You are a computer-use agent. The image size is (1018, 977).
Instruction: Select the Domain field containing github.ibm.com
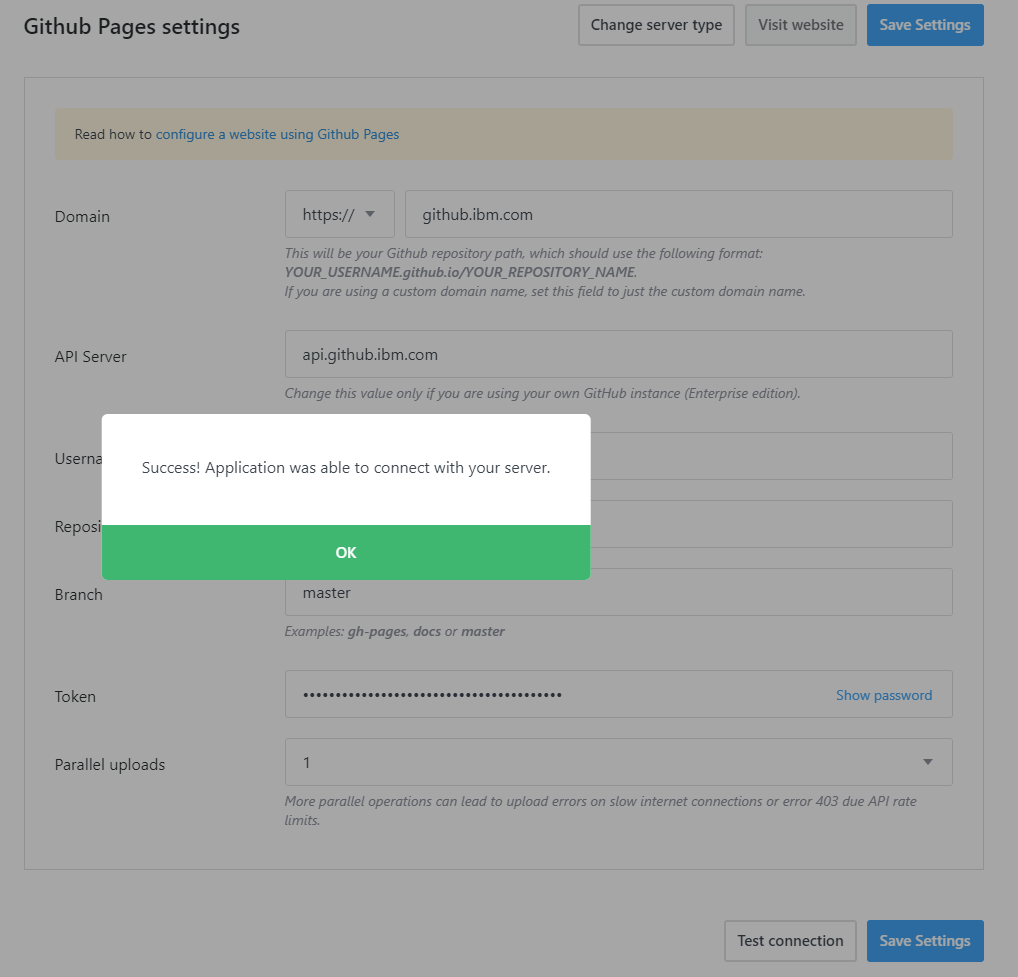pos(618,213)
